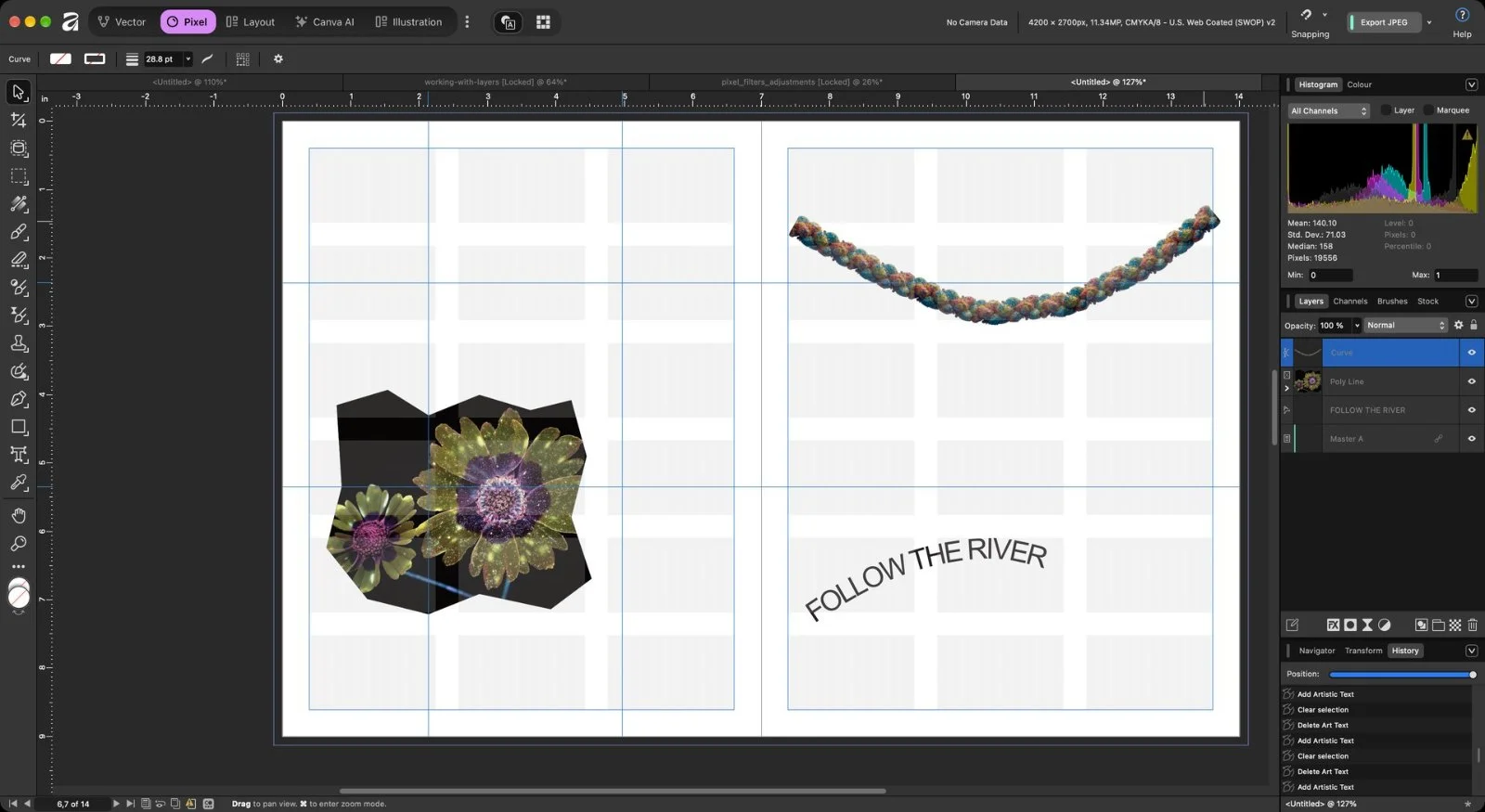1485x812 pixels.
Task: Choose the Crop tool
Action: point(19,120)
